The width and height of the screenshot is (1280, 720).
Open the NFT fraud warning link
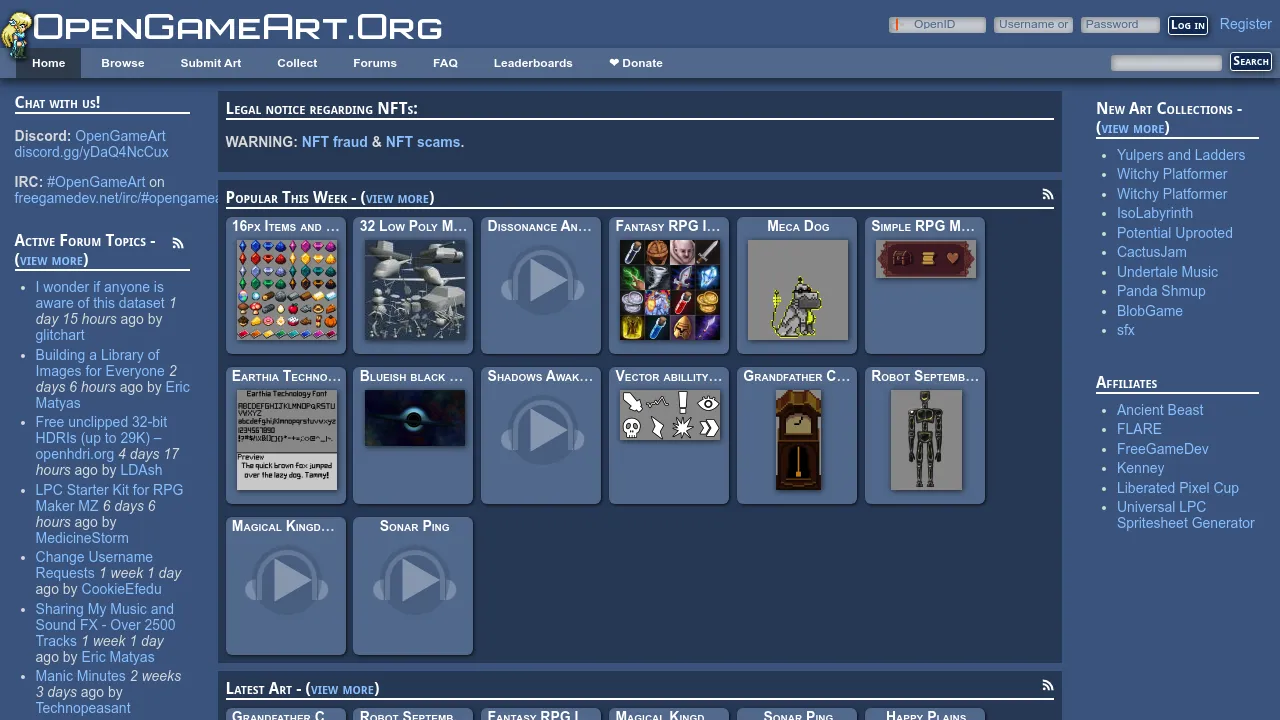(335, 142)
